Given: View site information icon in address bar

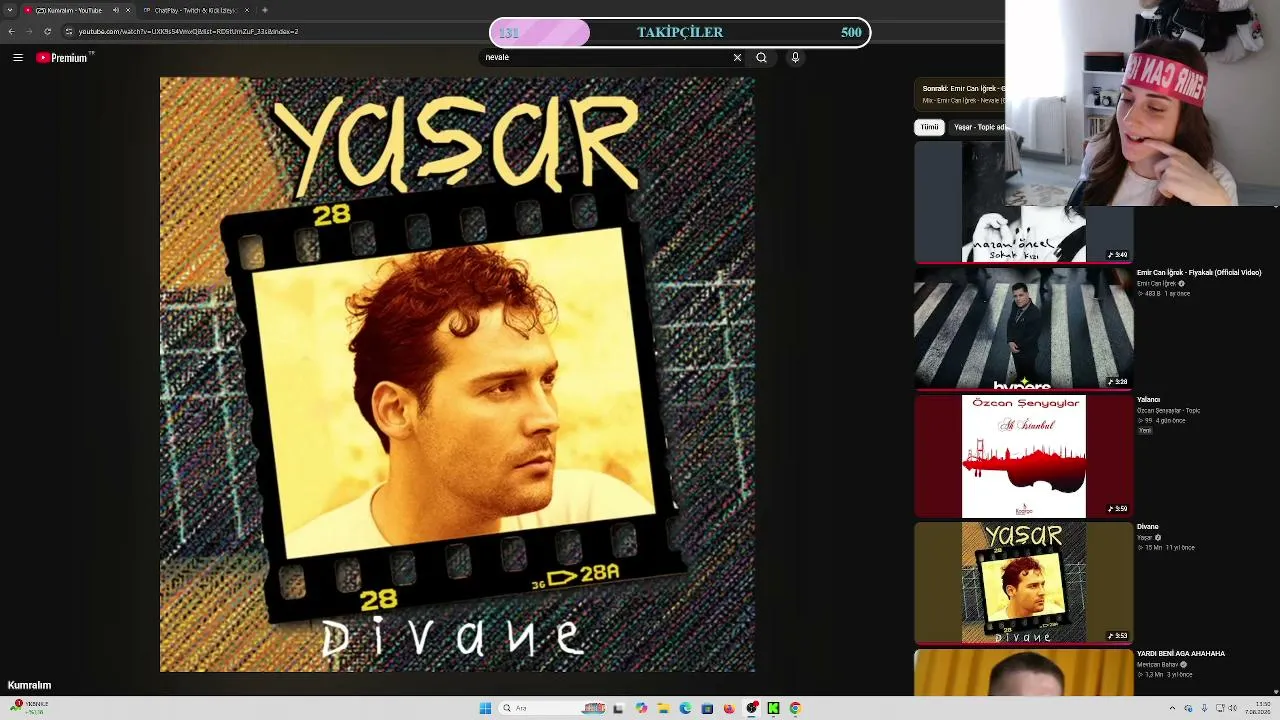Looking at the screenshot, I should click(69, 32).
